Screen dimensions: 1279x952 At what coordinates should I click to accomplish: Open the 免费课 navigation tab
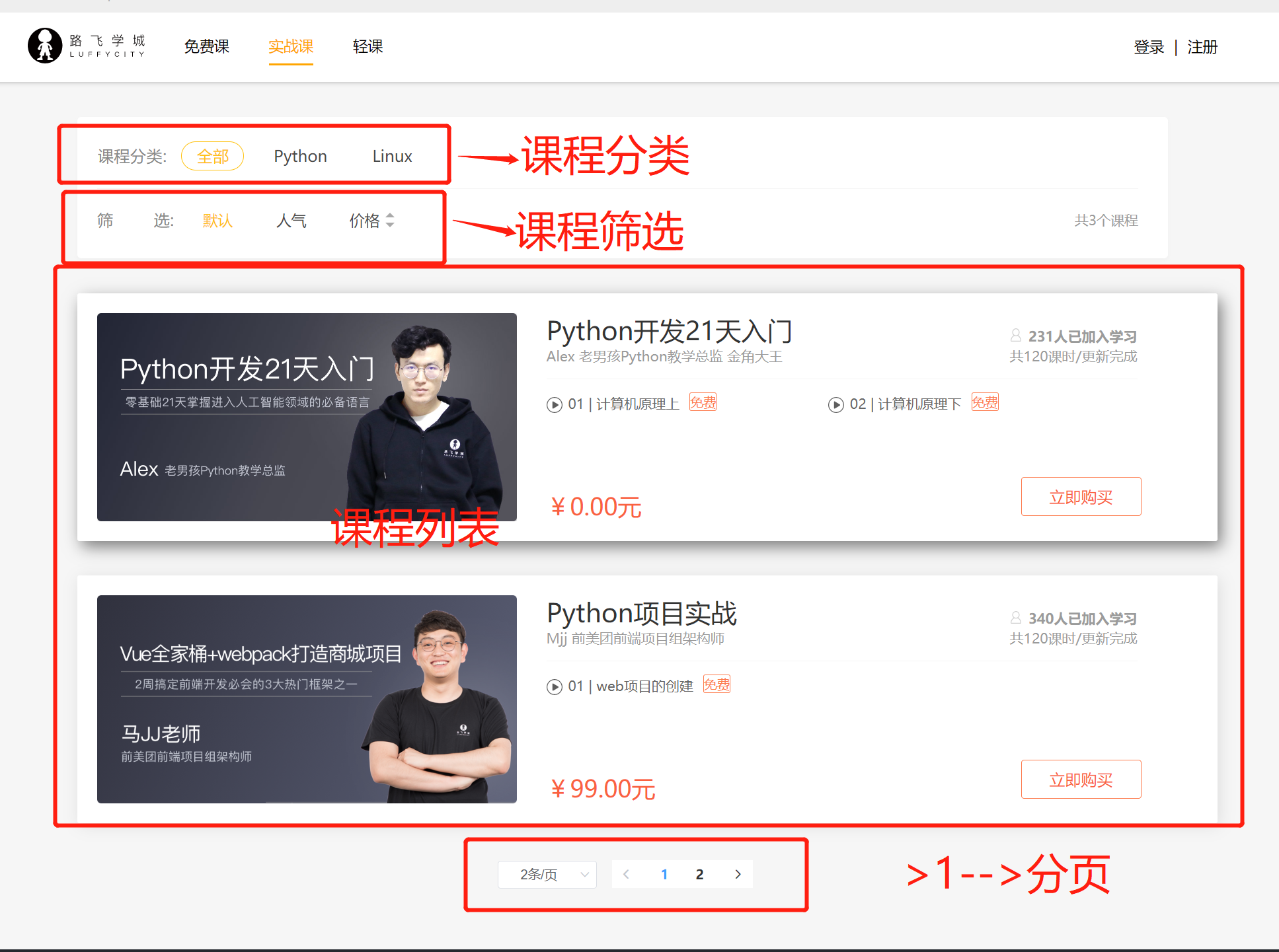coord(206,46)
